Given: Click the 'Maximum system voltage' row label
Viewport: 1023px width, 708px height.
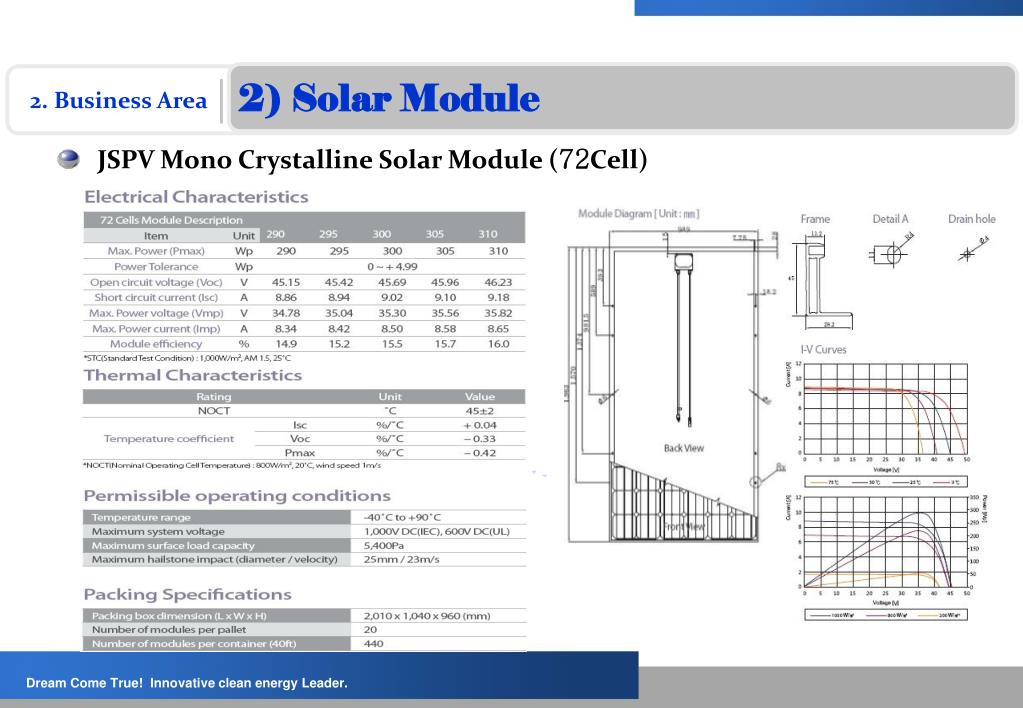Looking at the screenshot, I should [158, 532].
